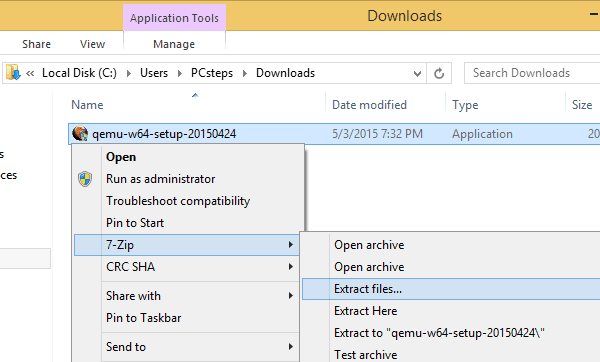
Task: Click the Downloads folder icon in the address bar
Action: tap(13, 73)
